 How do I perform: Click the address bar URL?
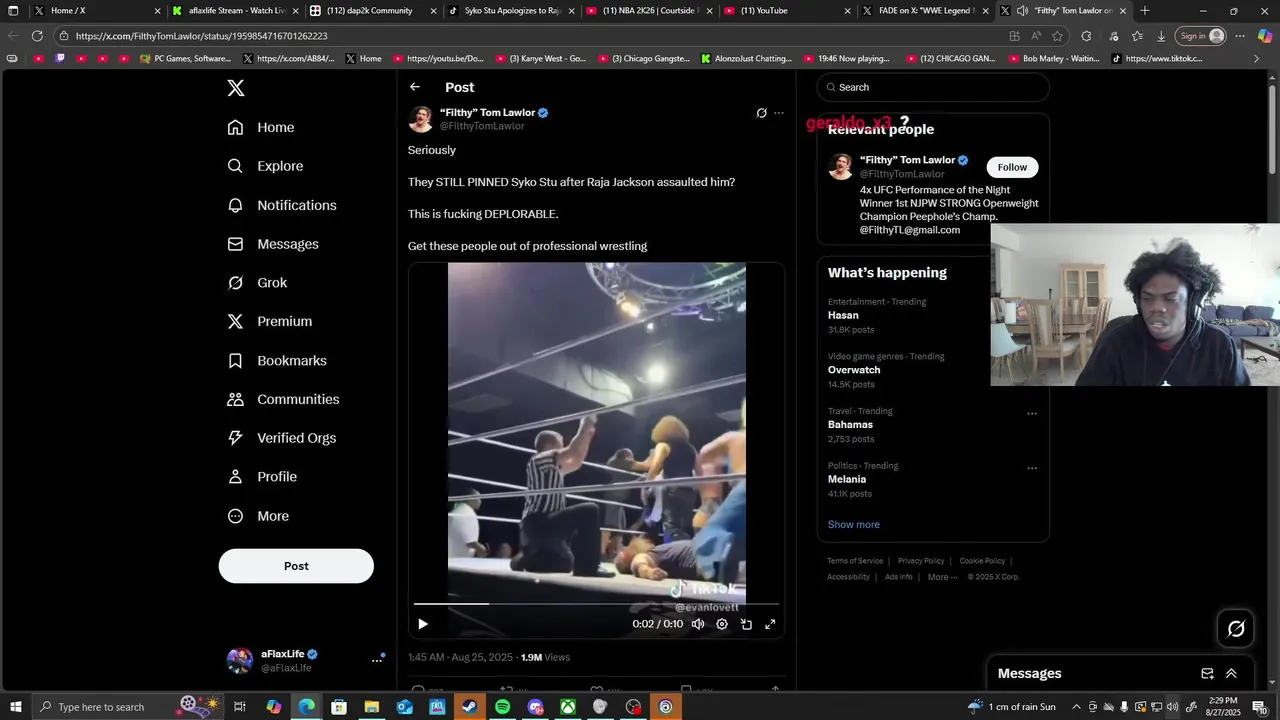click(202, 36)
